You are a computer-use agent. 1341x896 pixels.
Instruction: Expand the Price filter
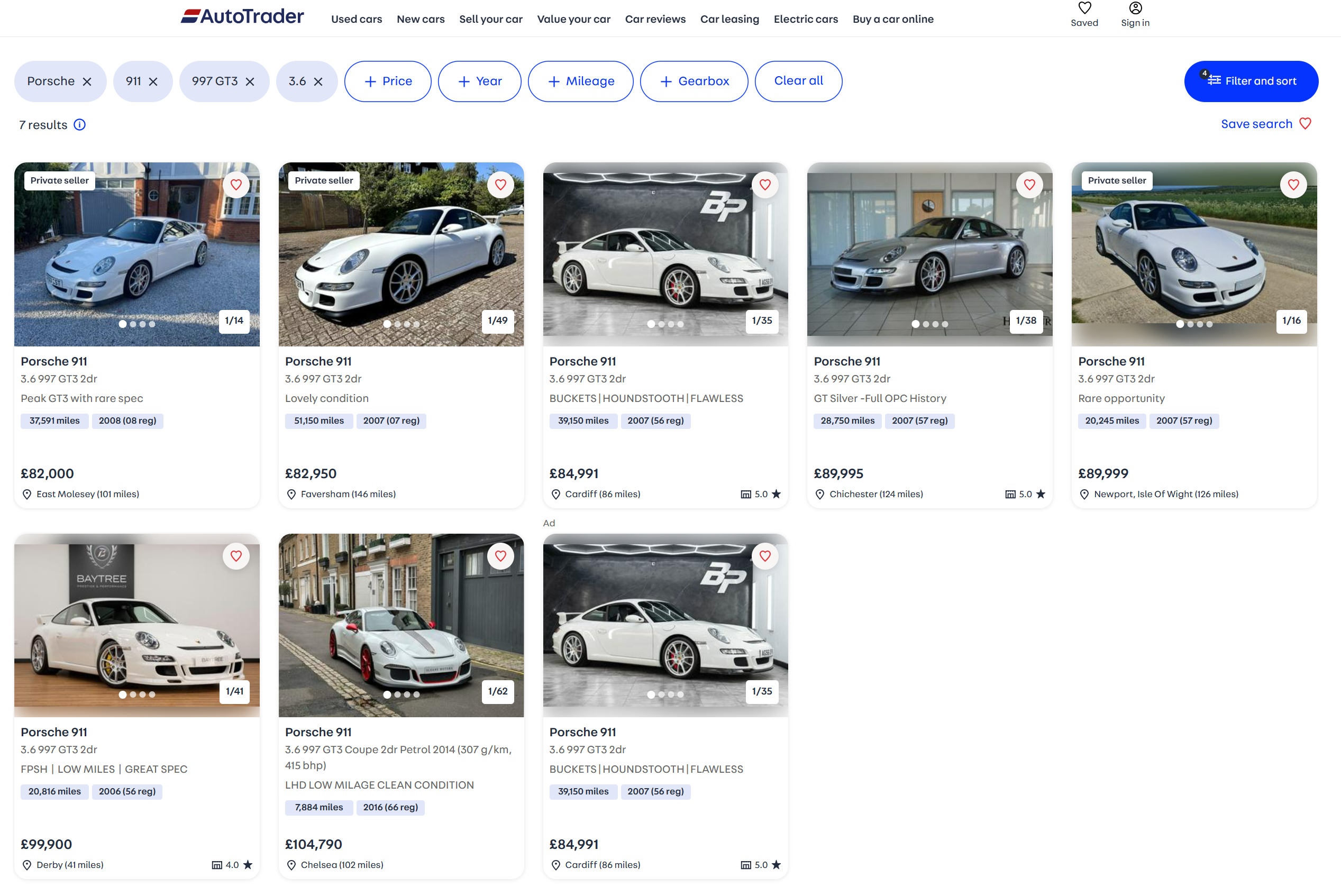point(387,81)
